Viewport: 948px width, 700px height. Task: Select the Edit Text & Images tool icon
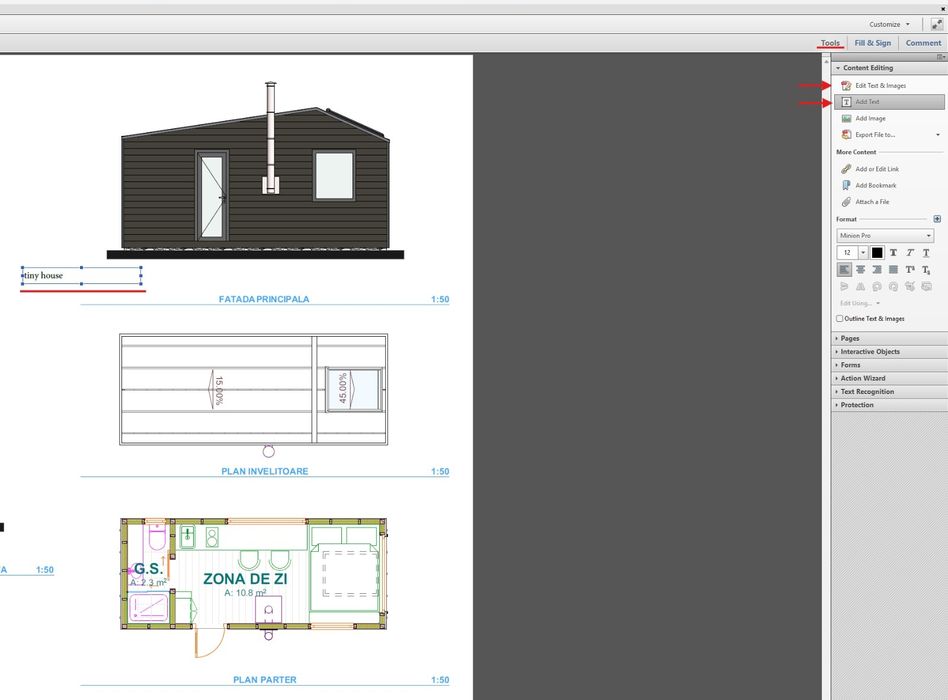tap(846, 86)
